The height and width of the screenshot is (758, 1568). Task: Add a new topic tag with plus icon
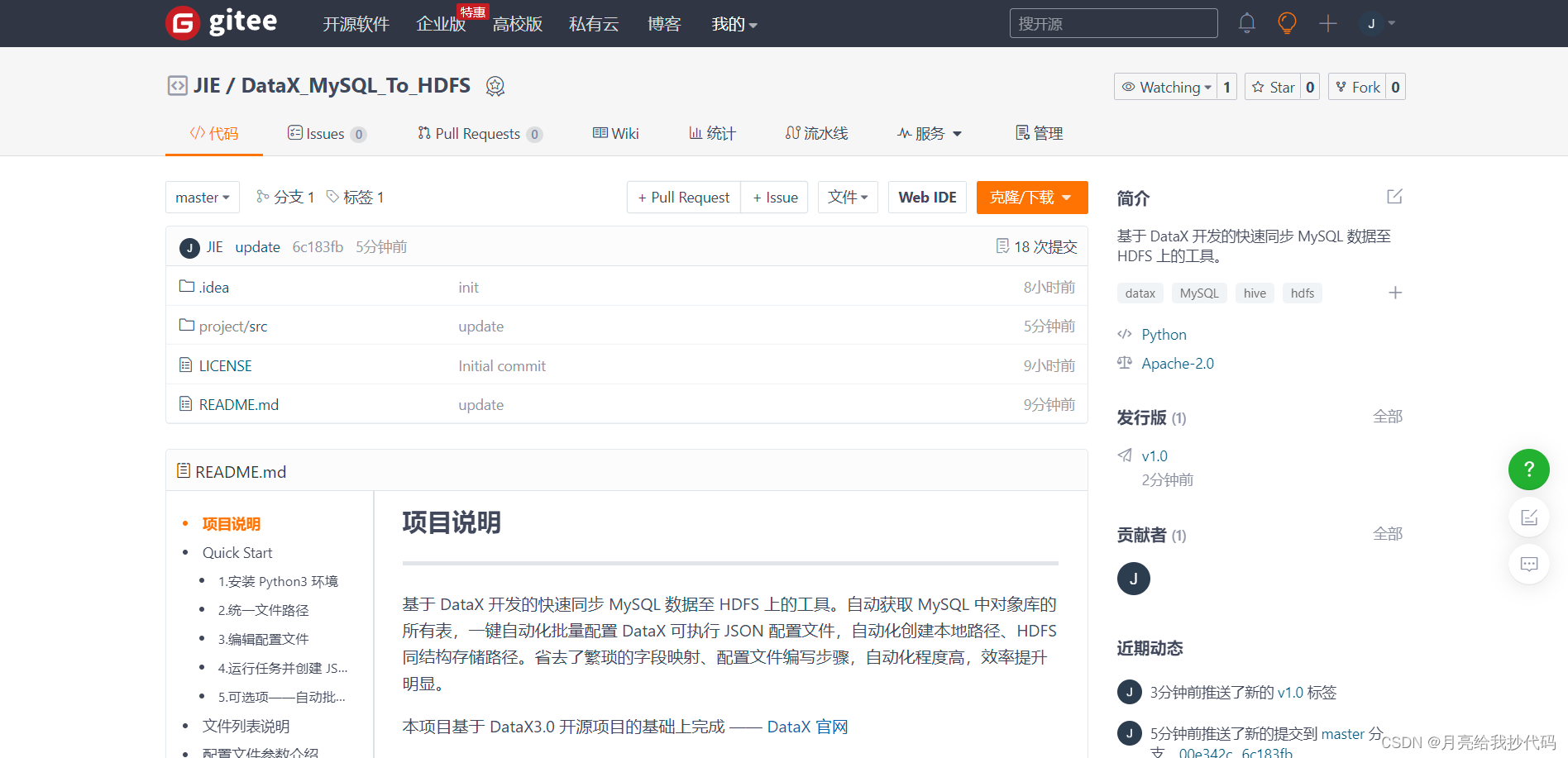[1395, 293]
